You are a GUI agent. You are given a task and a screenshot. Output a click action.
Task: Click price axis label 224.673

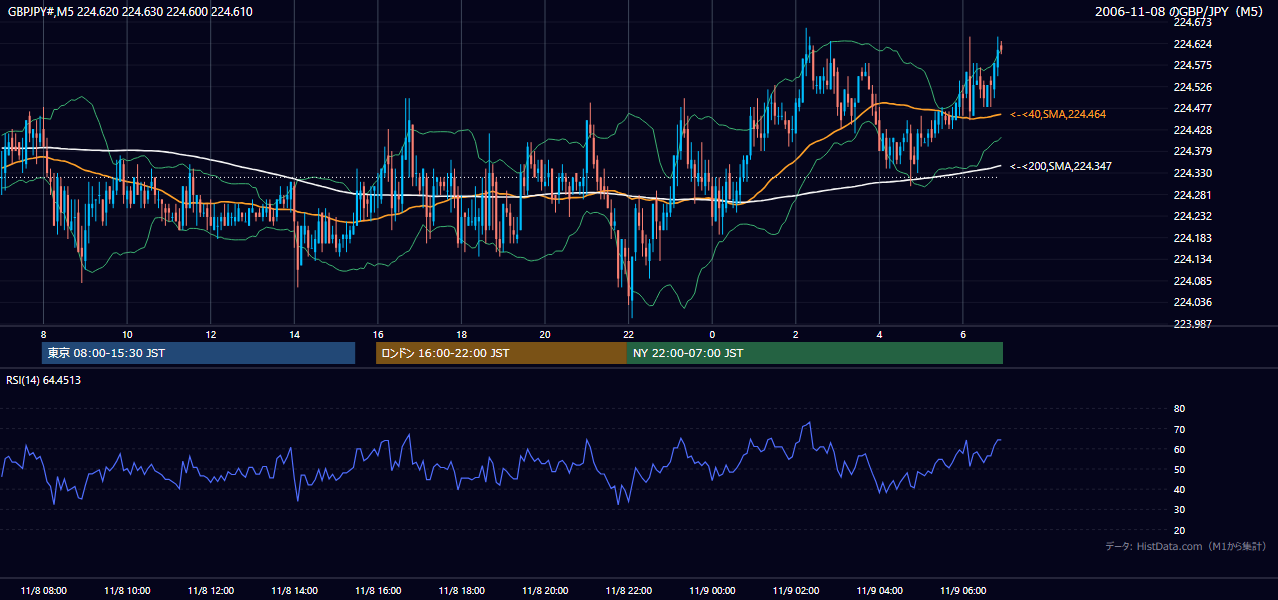[x=1192, y=22]
